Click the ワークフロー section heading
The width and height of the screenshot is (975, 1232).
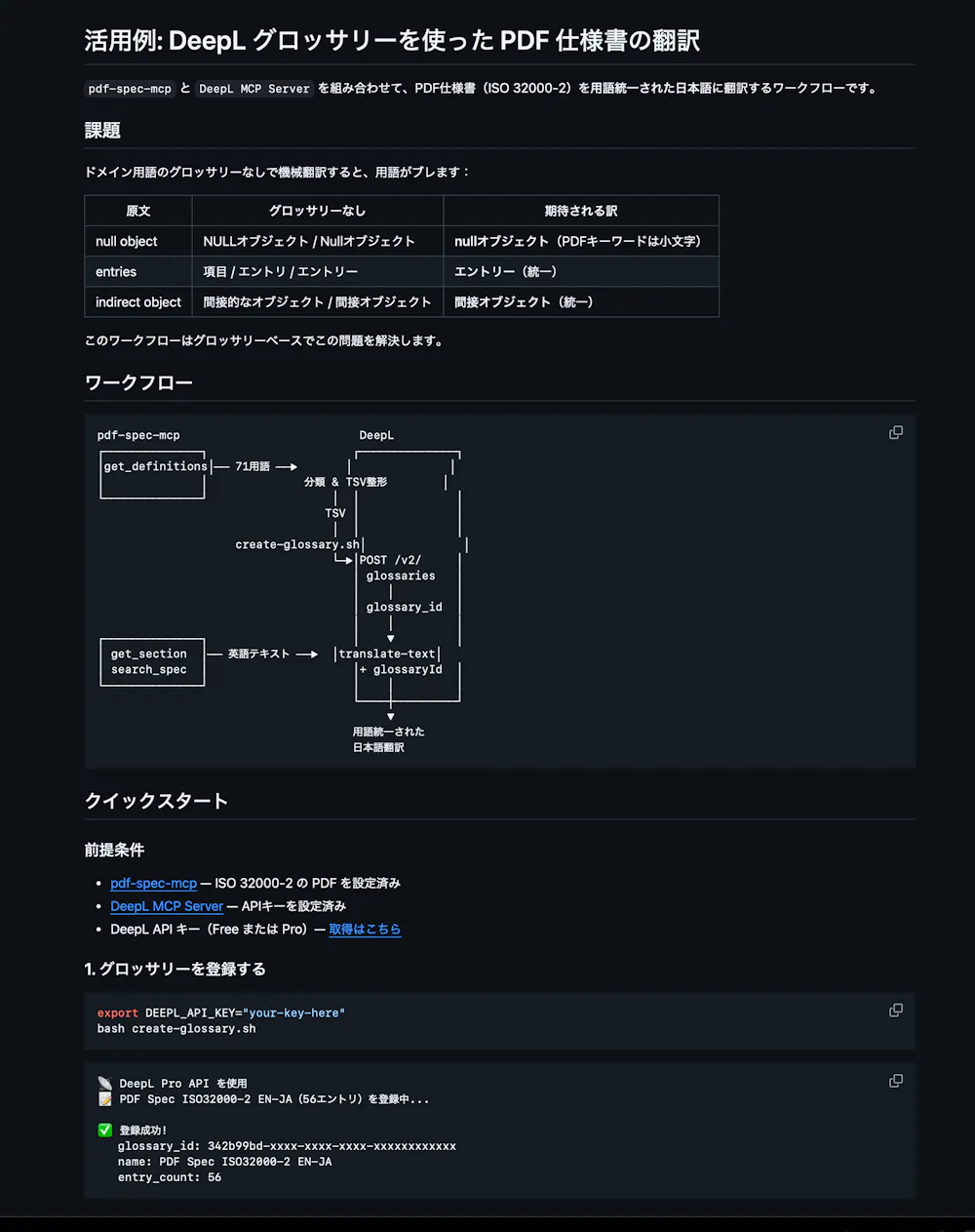[138, 383]
